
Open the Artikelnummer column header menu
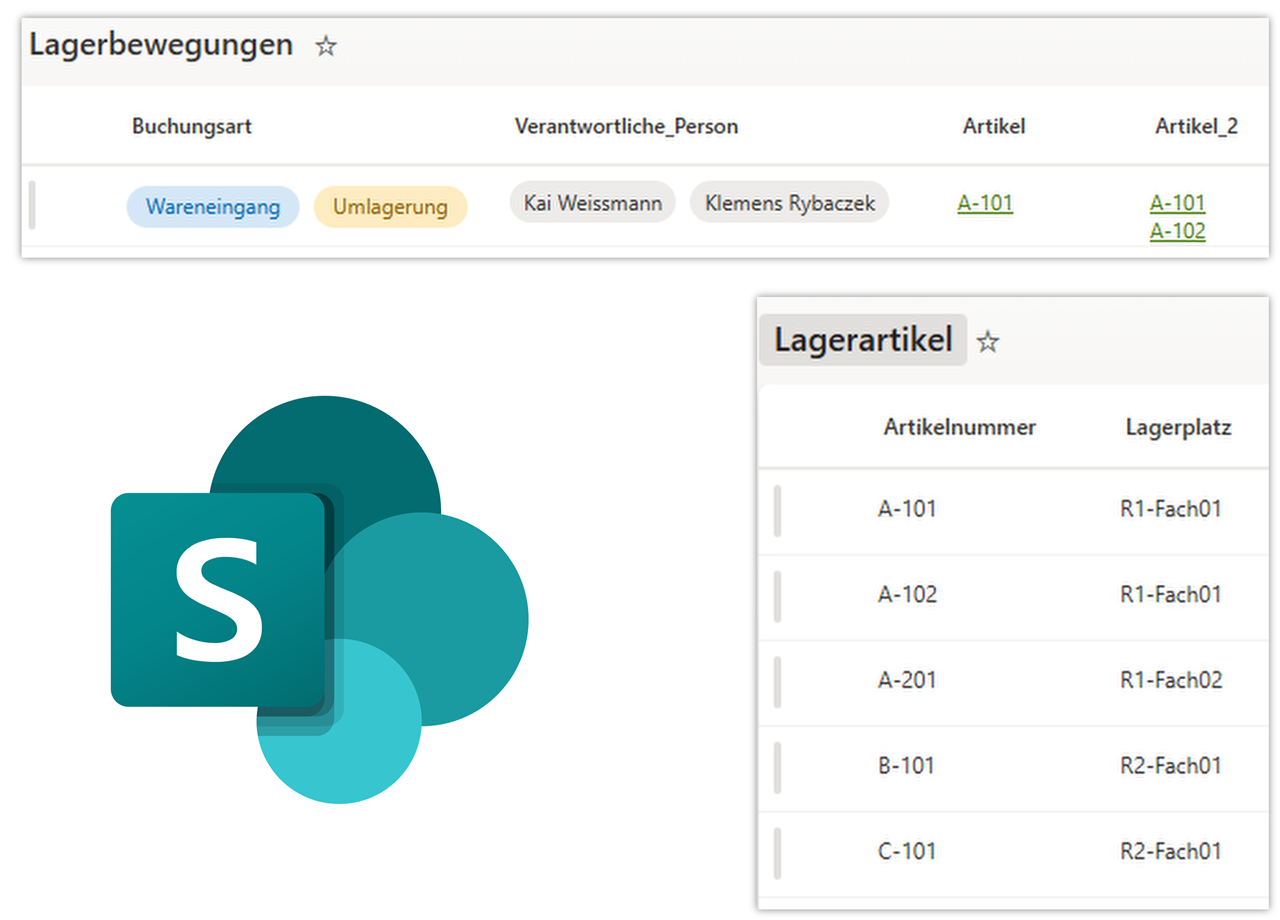960,428
